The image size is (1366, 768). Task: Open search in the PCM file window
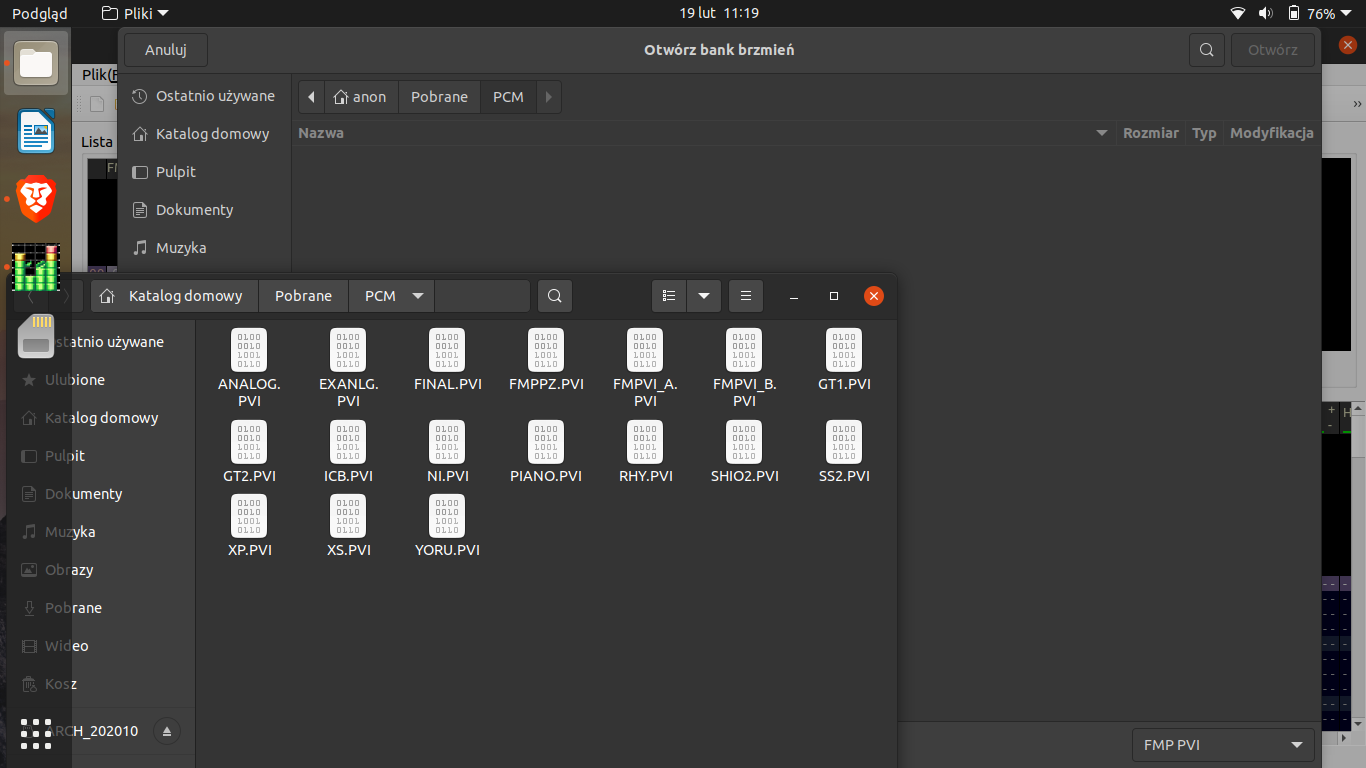tap(554, 296)
